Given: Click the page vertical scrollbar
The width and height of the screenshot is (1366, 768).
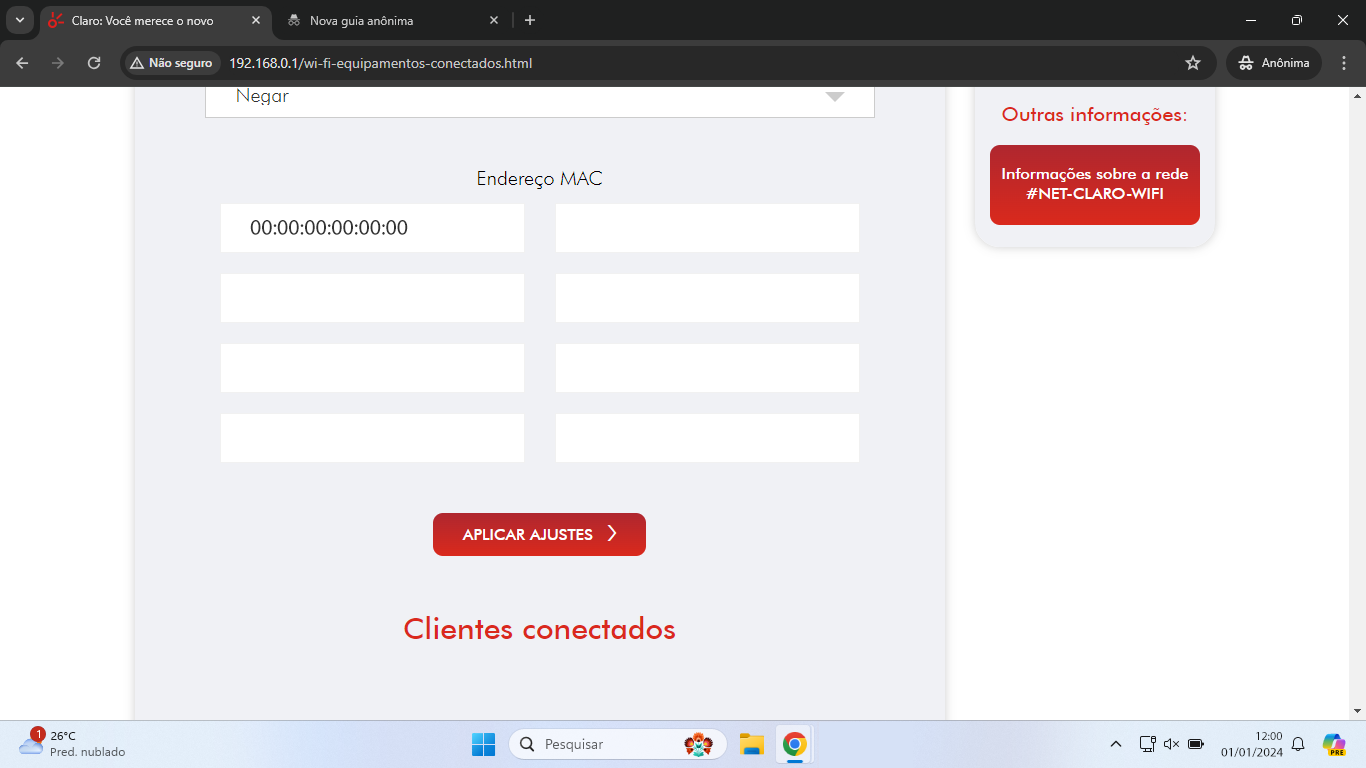Looking at the screenshot, I should (1357, 403).
